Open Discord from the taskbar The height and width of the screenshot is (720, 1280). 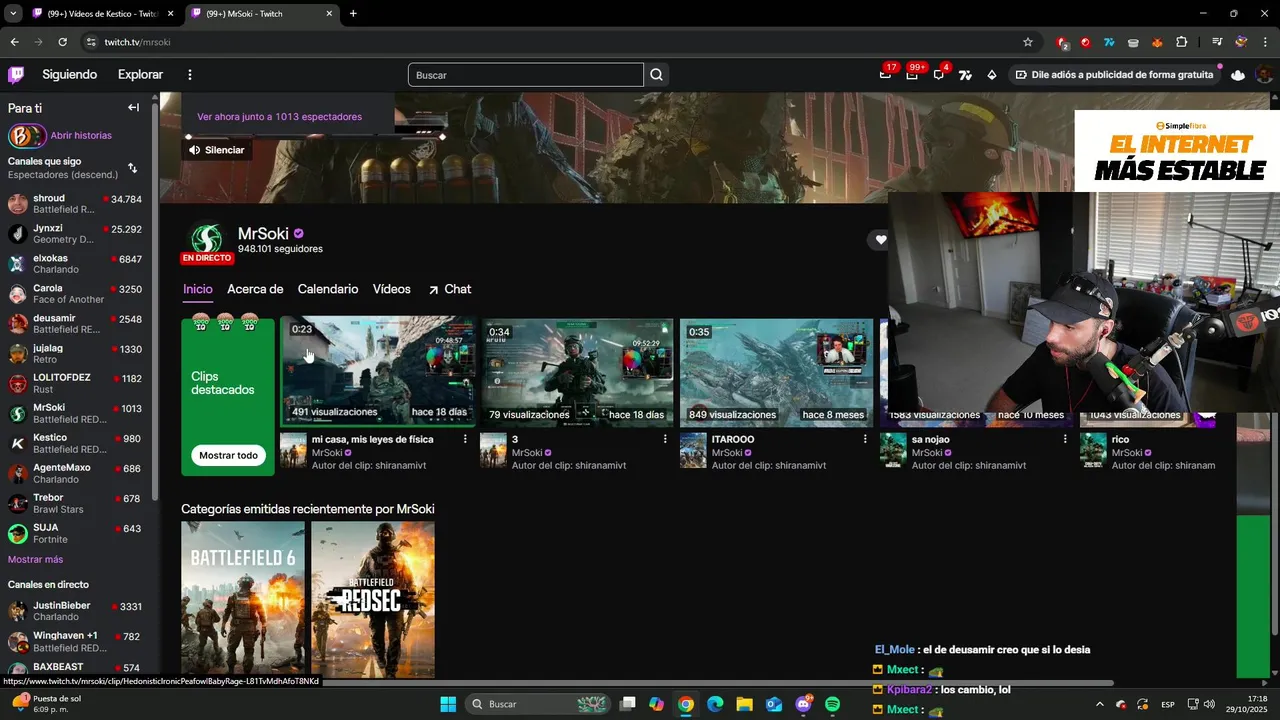[803, 704]
